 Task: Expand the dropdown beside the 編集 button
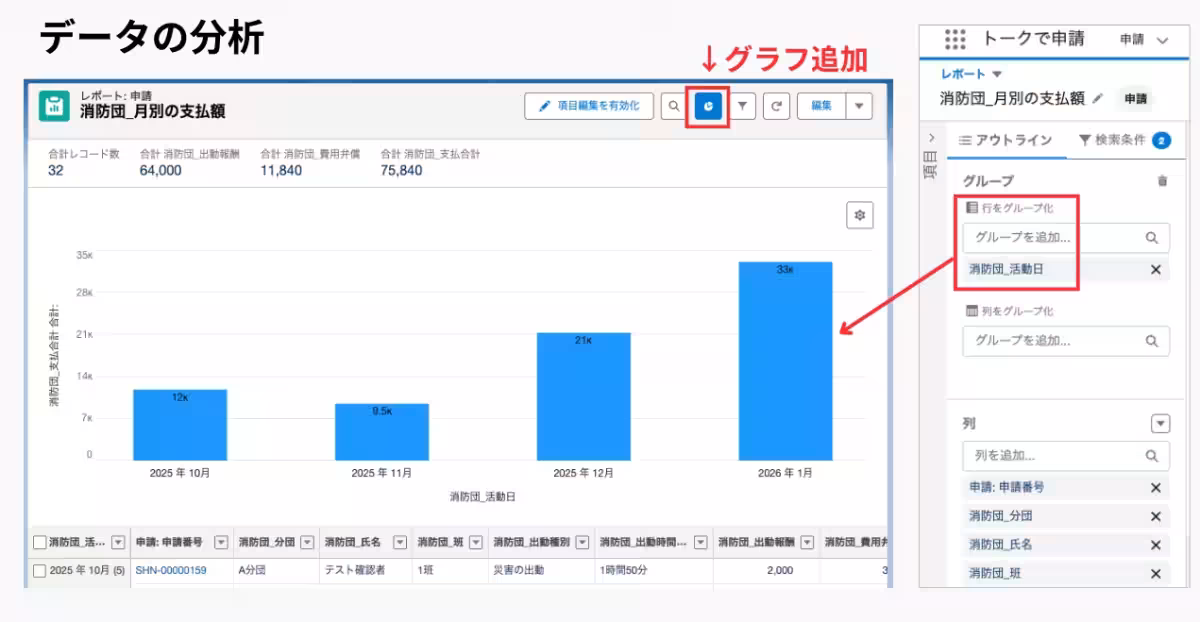859,106
